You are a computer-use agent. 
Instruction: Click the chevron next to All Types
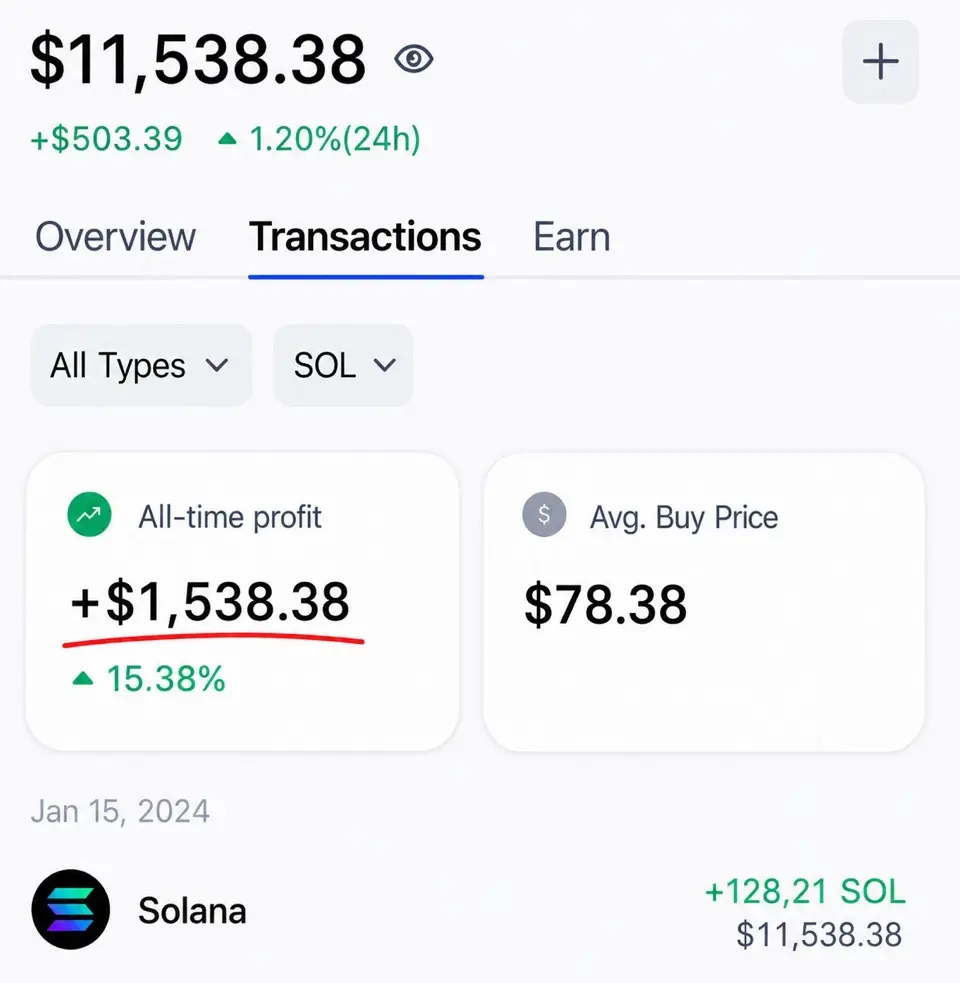click(x=217, y=365)
